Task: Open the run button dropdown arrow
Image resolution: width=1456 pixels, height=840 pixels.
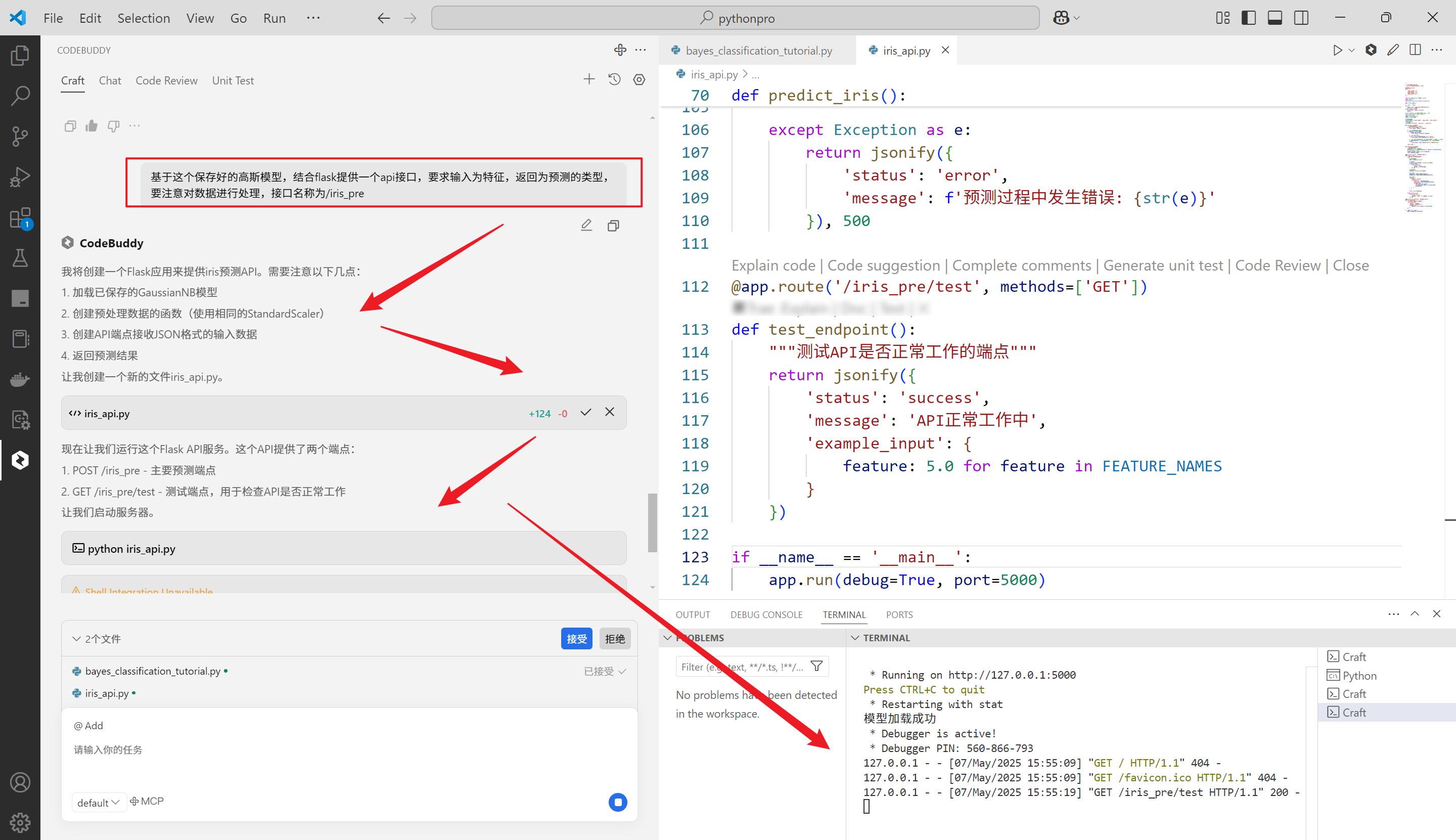Action: pos(1351,51)
